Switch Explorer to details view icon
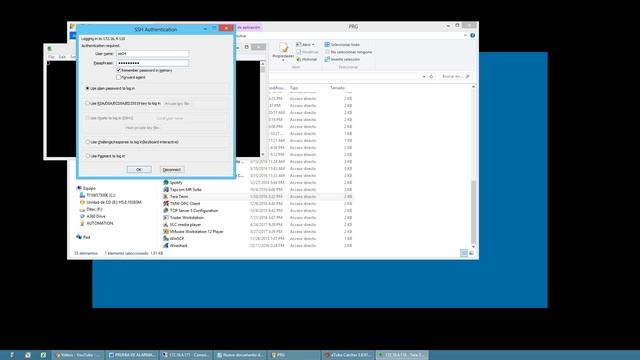 coord(464,253)
